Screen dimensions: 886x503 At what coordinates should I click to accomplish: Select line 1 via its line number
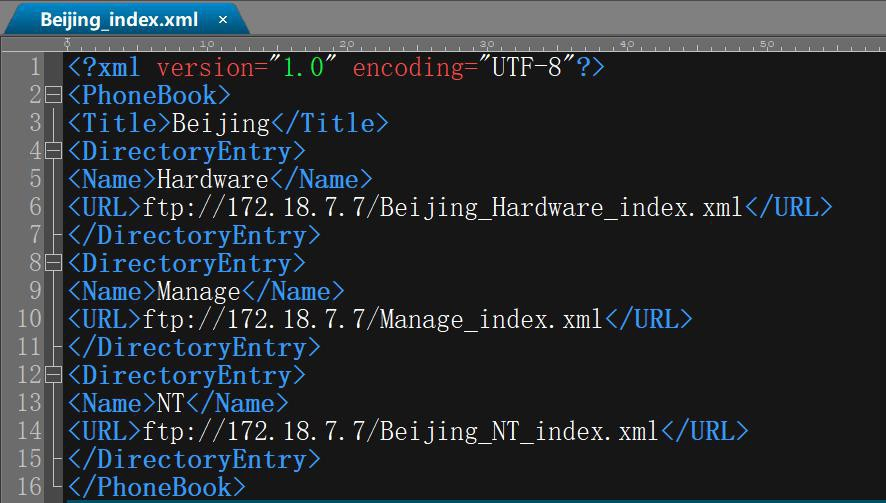click(35, 68)
